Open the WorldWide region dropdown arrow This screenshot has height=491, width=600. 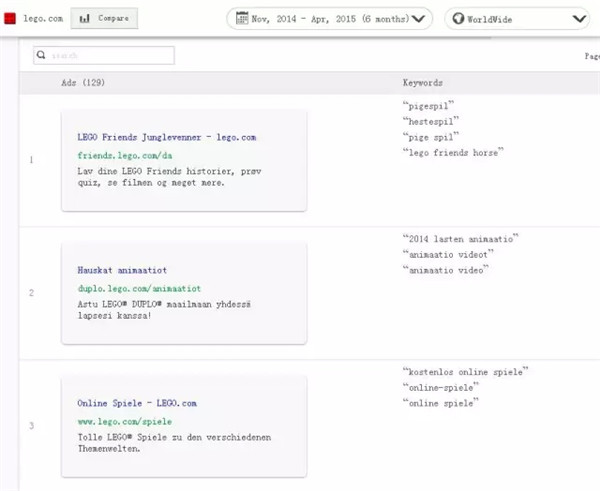(x=580, y=19)
